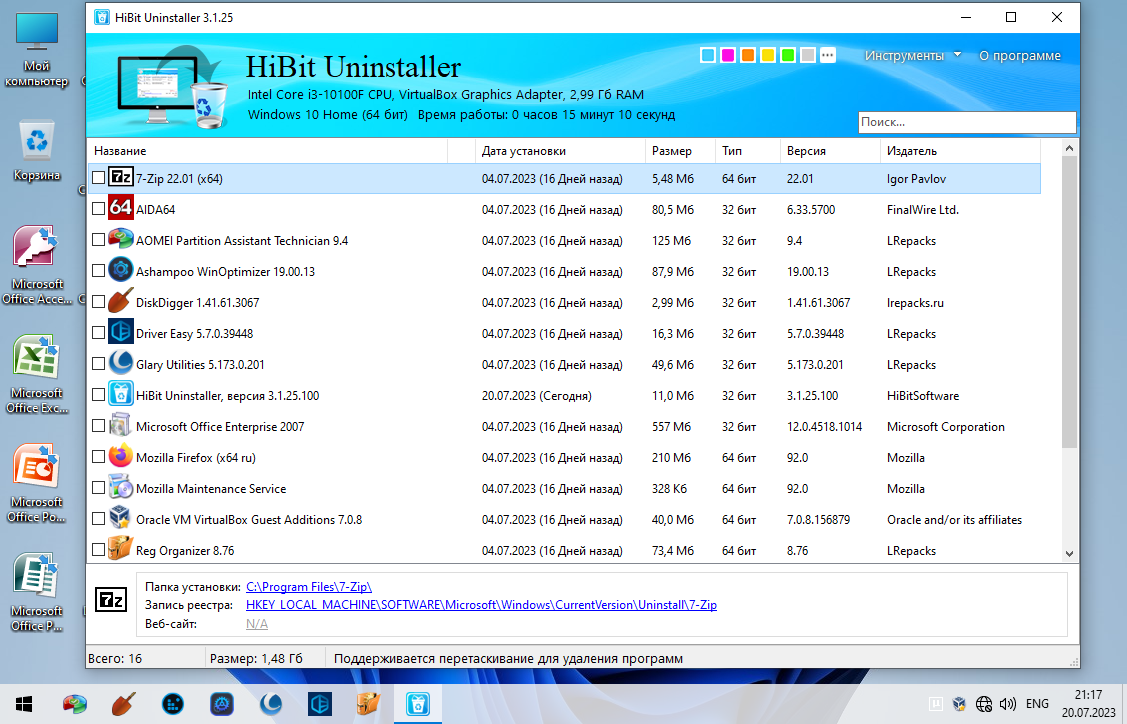This screenshot has width=1127, height=724.
Task: Click the Mozilla Firefox icon in list
Action: point(121,456)
